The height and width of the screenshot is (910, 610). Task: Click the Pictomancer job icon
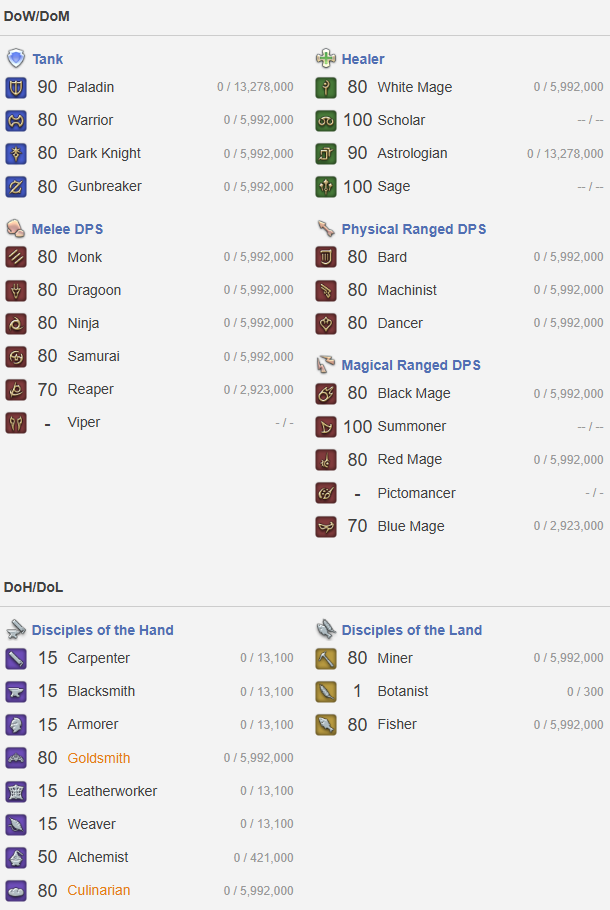coord(326,494)
